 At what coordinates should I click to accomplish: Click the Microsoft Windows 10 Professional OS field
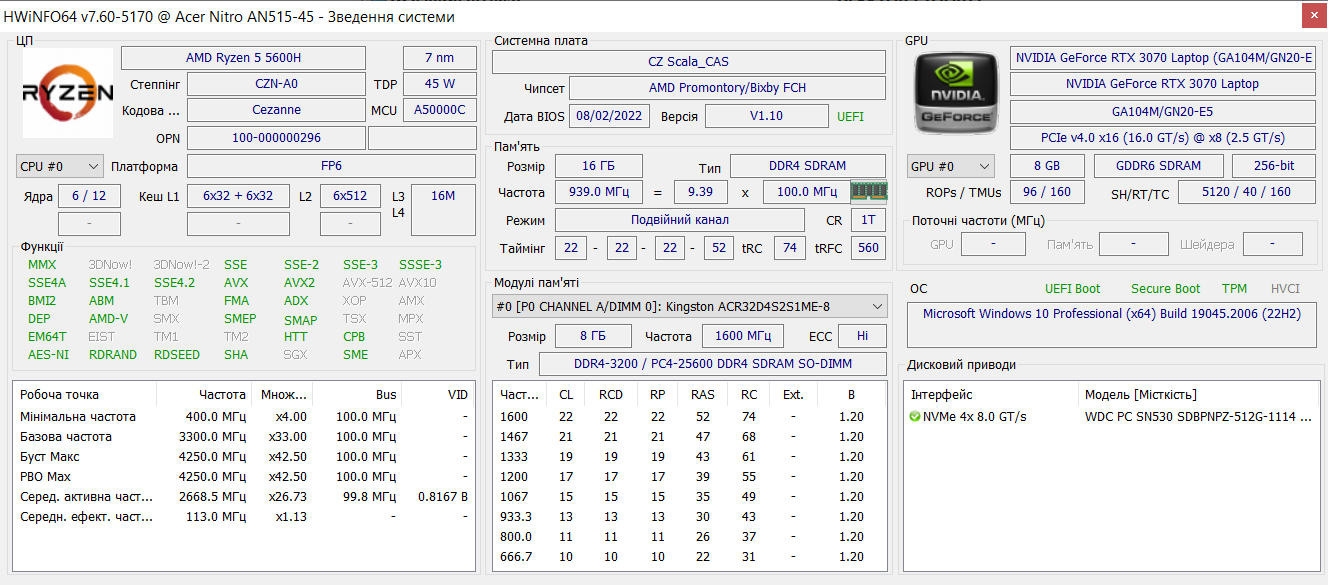pos(1111,314)
